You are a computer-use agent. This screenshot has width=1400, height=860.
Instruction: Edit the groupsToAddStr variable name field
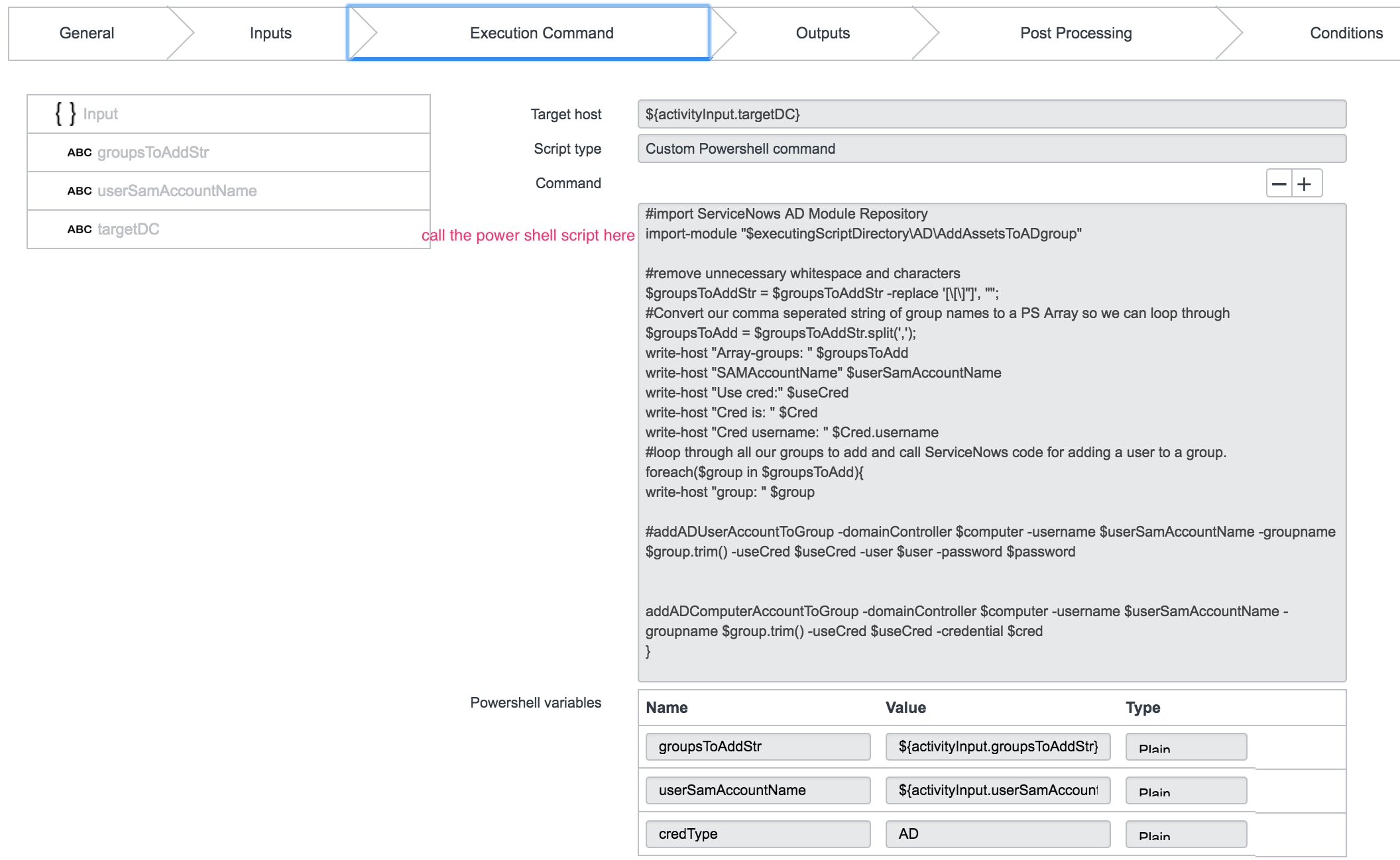pos(758,747)
